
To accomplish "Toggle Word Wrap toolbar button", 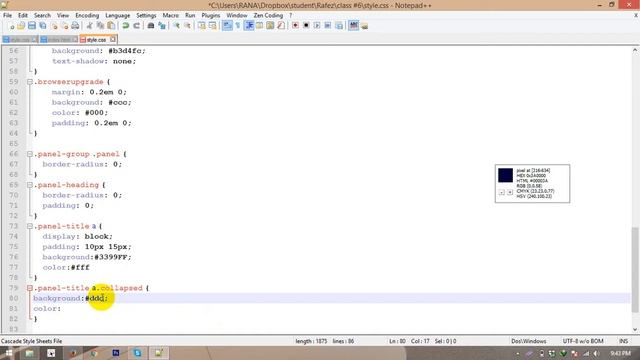I will click(227, 26).
